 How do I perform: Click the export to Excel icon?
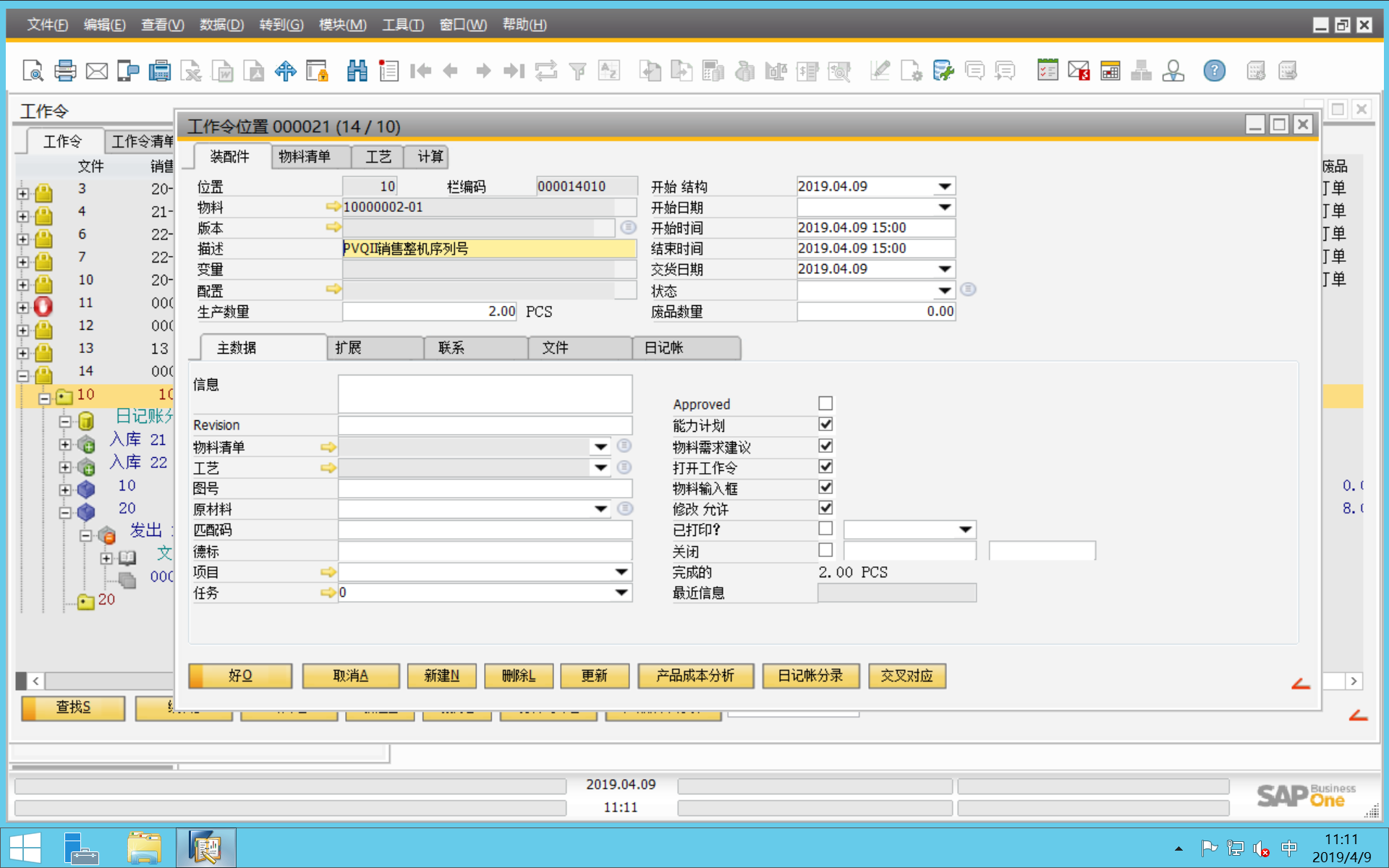point(192,71)
